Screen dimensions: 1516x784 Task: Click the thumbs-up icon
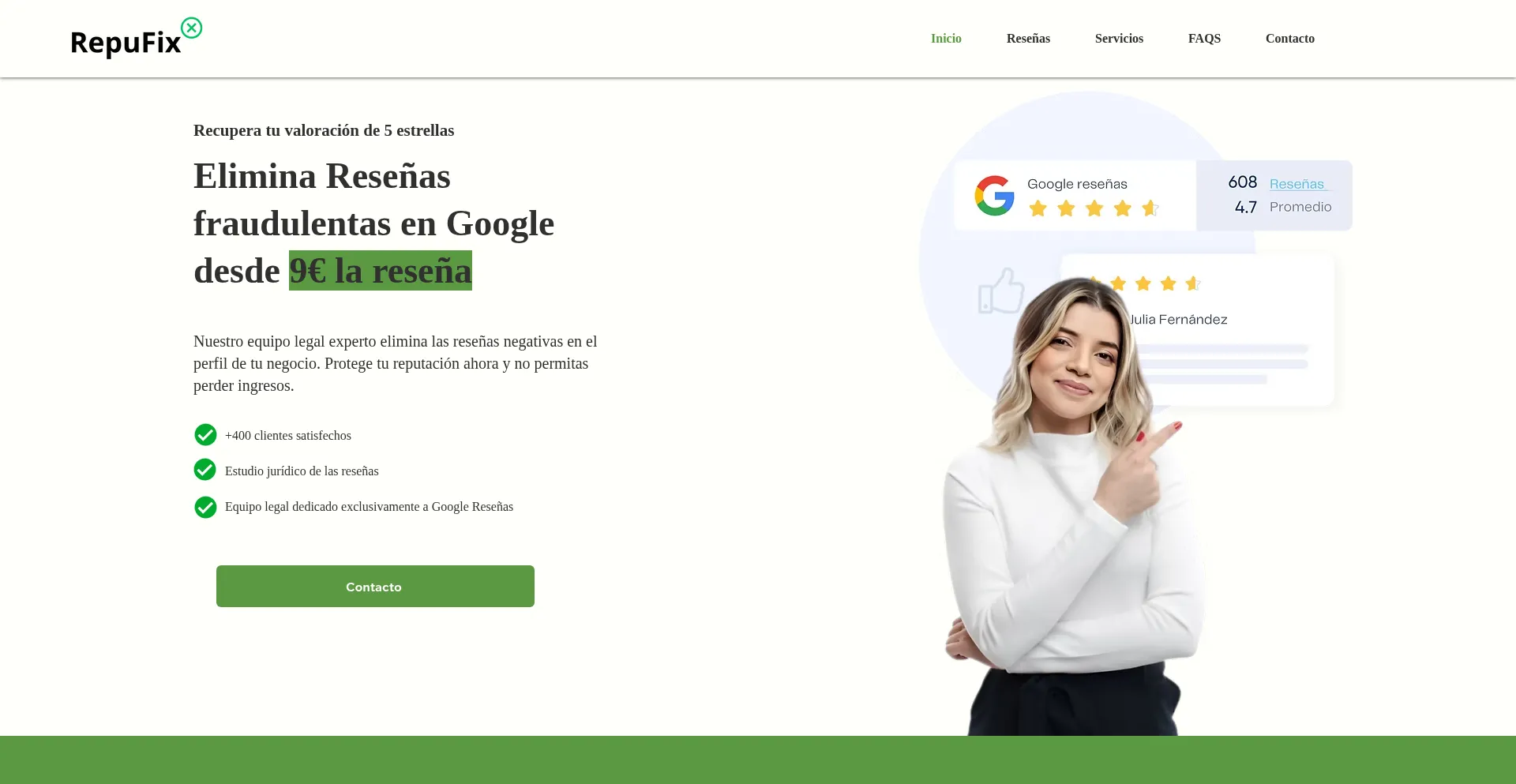1000,291
